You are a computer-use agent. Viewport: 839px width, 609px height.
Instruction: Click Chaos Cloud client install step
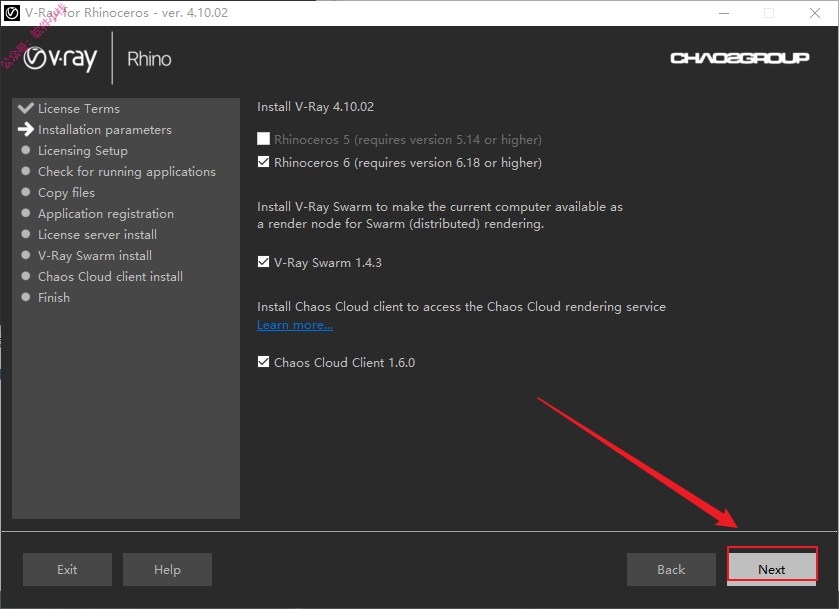point(110,276)
